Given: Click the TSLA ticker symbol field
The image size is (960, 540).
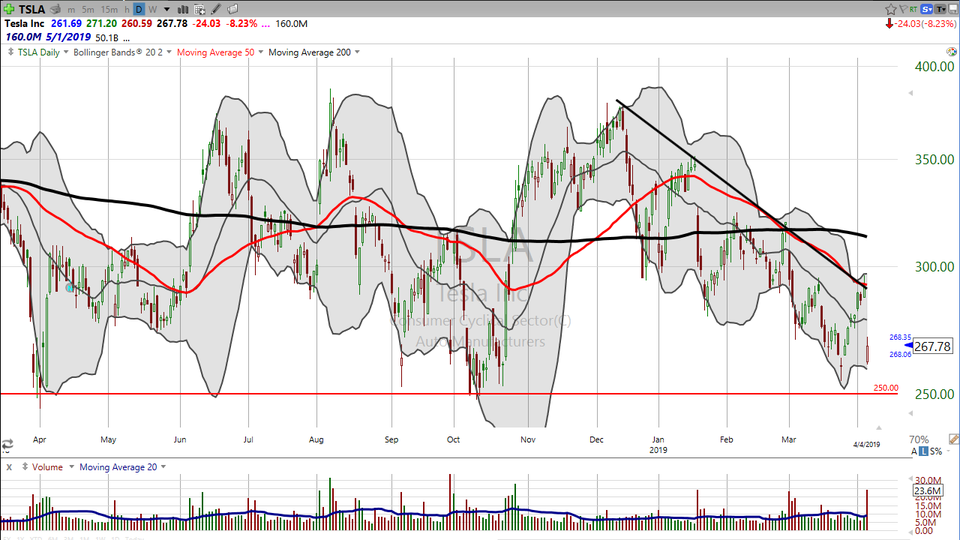Looking at the screenshot, I should pos(31,9).
